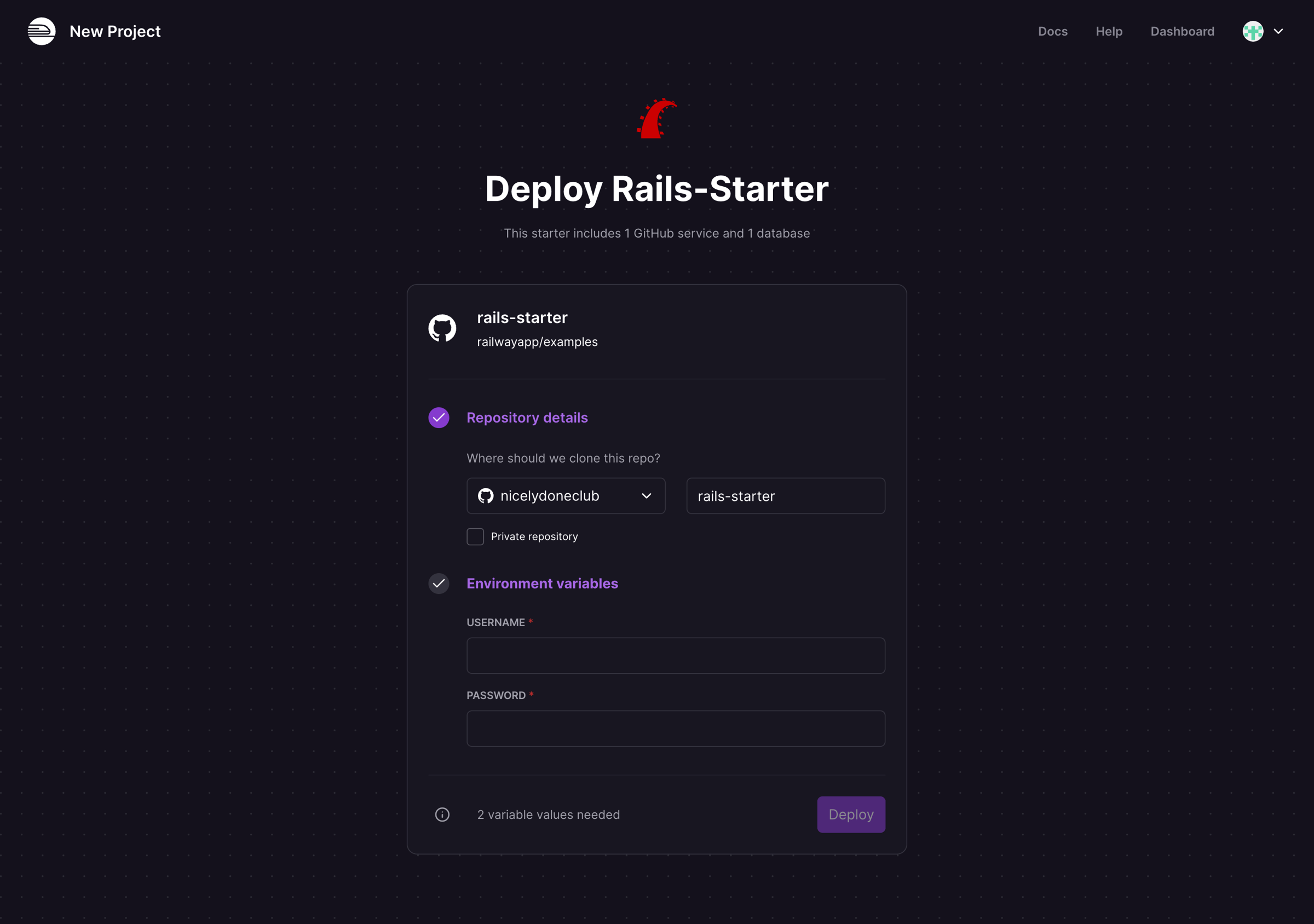
Task: Click the USERNAME field label
Action: point(495,622)
